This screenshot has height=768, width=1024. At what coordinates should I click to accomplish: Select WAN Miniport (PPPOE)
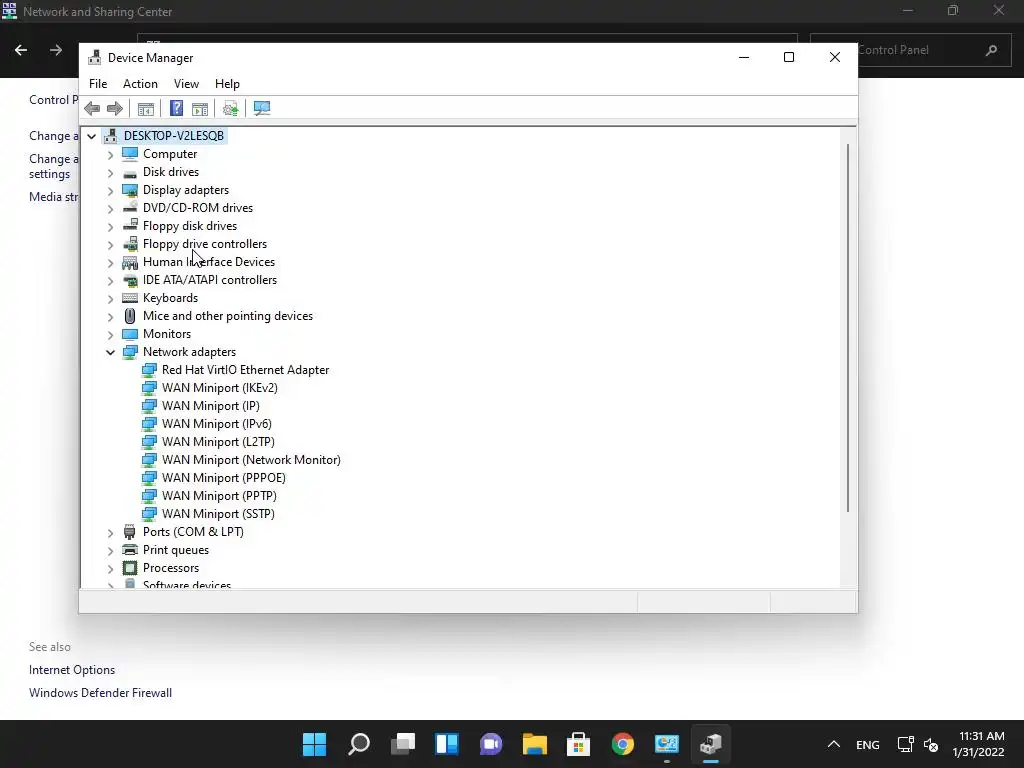tap(223, 478)
